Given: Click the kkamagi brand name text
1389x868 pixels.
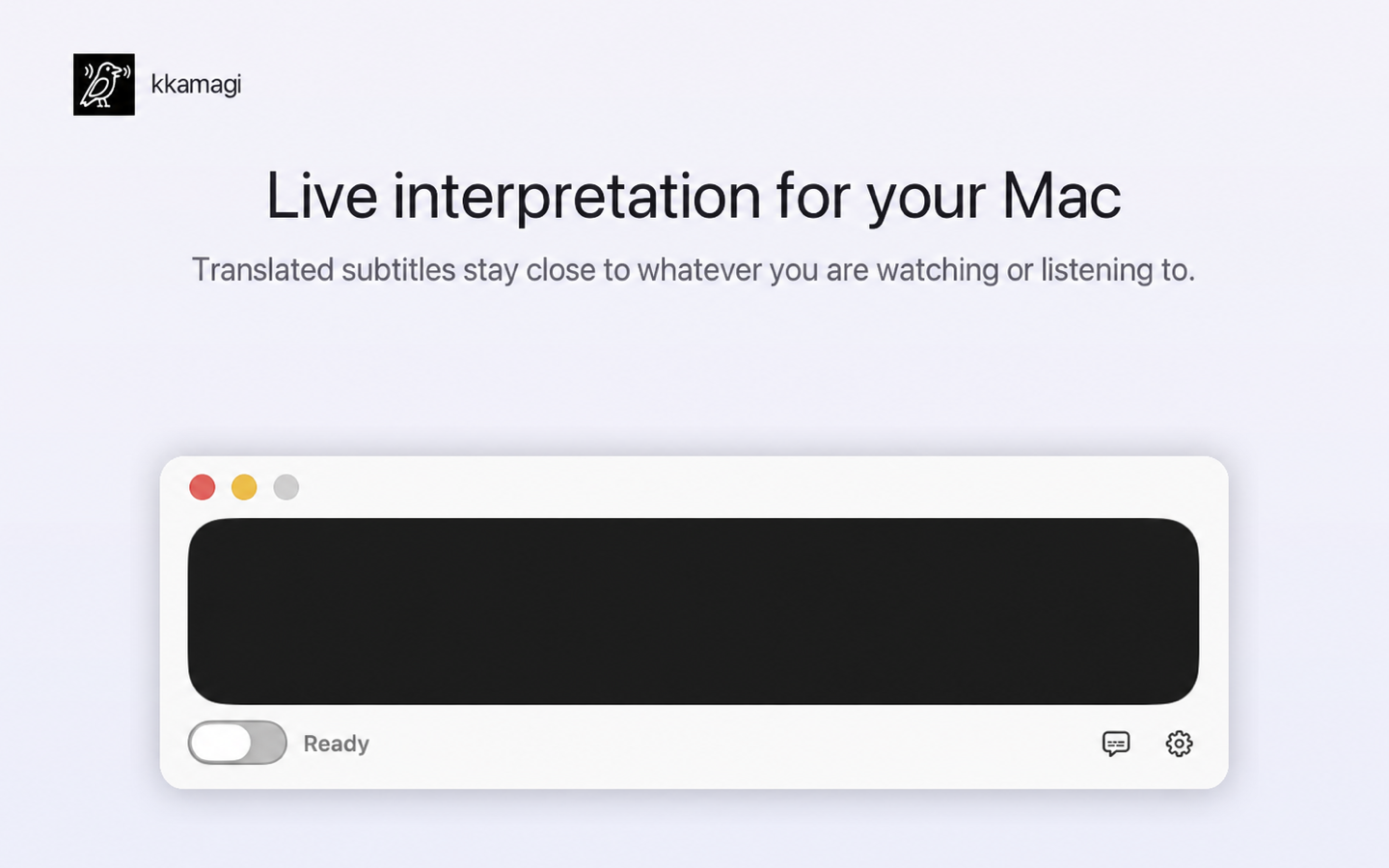Looking at the screenshot, I should click(x=196, y=85).
